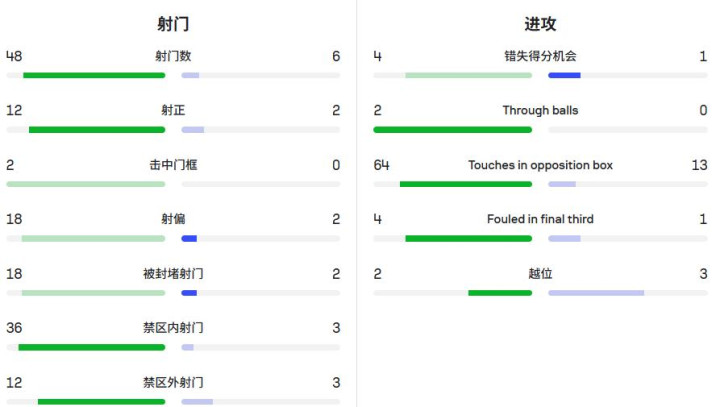Click the 射门 section heading

point(173,24)
